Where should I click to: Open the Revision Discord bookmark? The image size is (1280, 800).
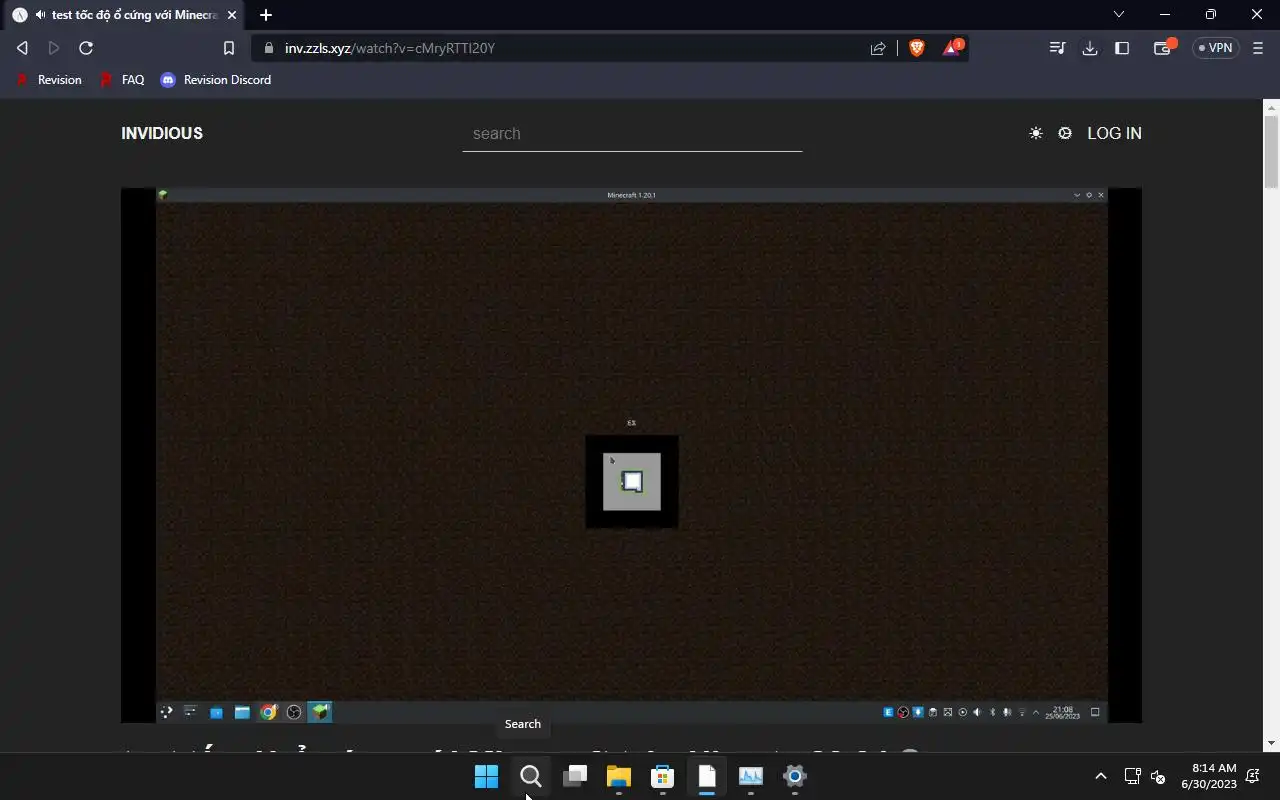point(216,80)
